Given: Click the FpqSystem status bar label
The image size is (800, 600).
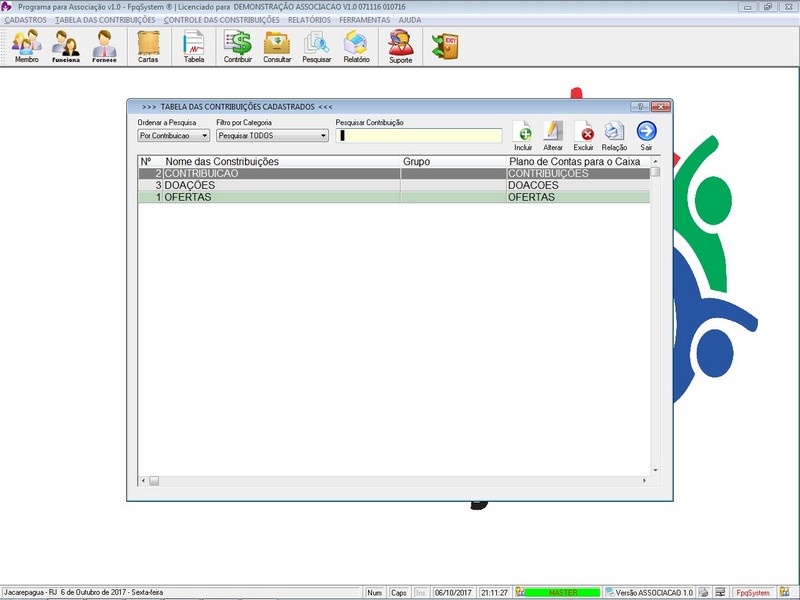Looking at the screenshot, I should pos(753,593).
